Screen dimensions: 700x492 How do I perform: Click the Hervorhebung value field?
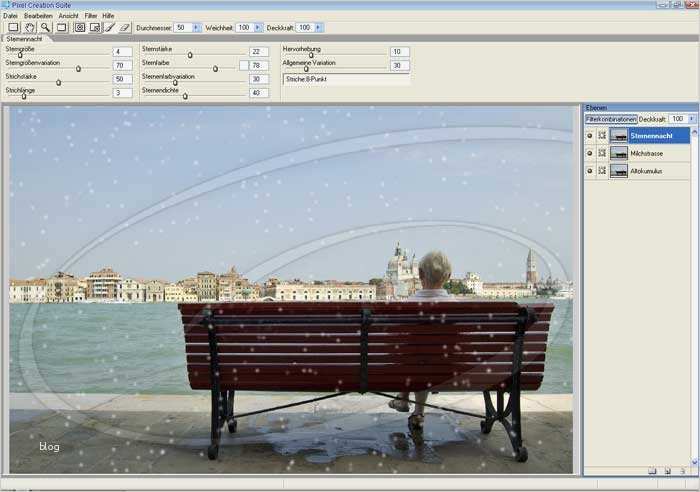click(400, 52)
